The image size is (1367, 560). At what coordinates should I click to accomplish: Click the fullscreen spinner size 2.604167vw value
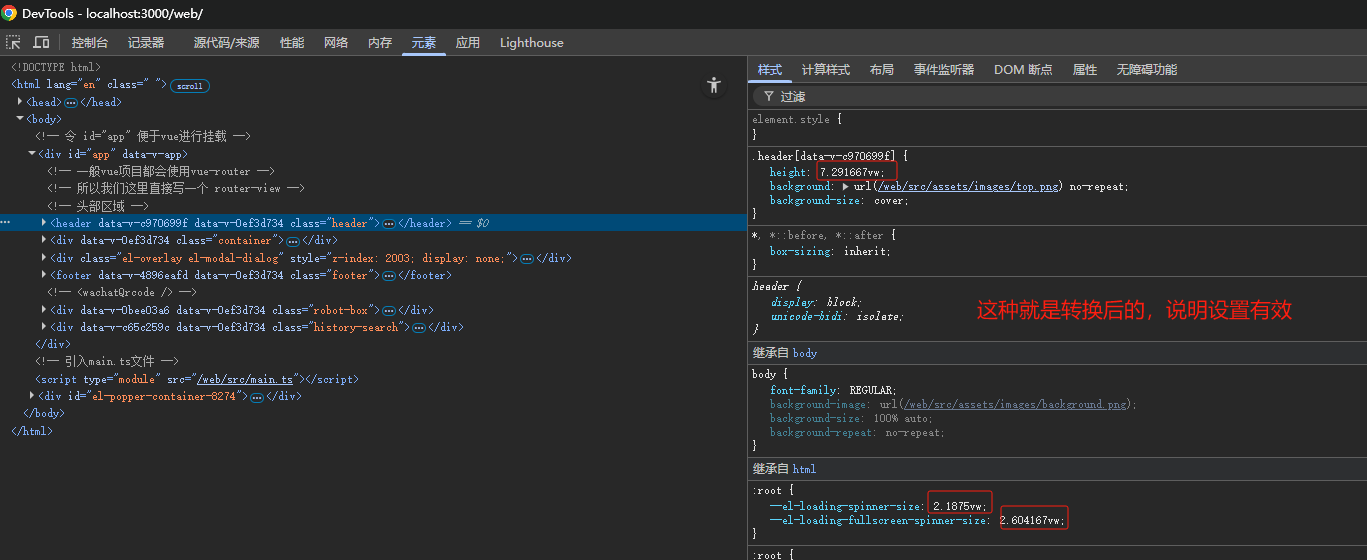click(x=1032, y=521)
